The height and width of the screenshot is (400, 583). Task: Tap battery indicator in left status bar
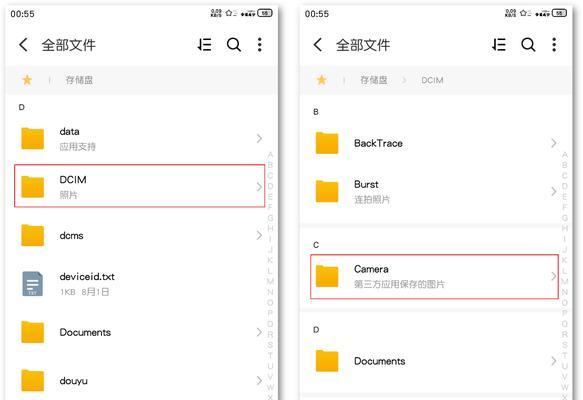coord(265,13)
